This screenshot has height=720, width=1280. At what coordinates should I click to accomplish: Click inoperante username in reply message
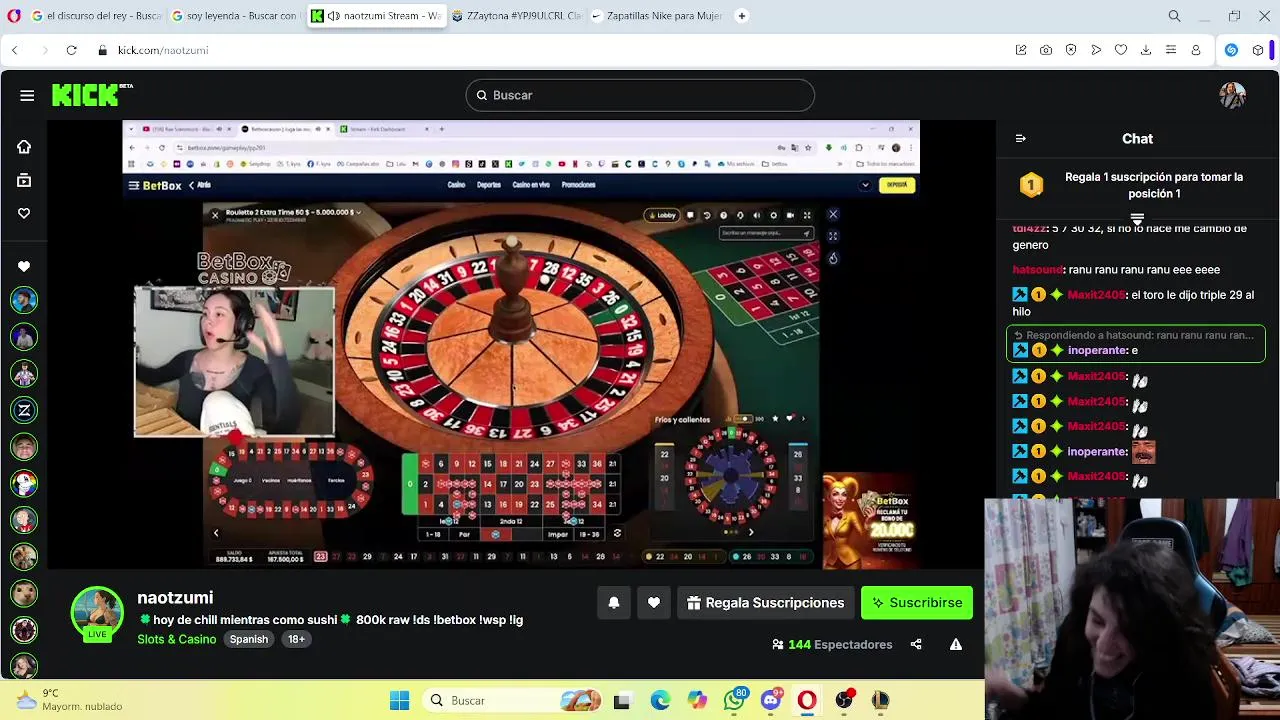(1097, 351)
